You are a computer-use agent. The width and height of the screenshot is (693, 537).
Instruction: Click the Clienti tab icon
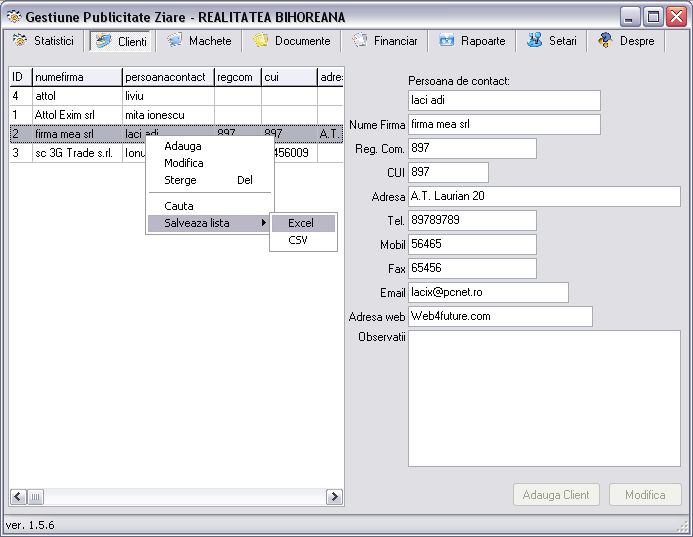pos(104,41)
